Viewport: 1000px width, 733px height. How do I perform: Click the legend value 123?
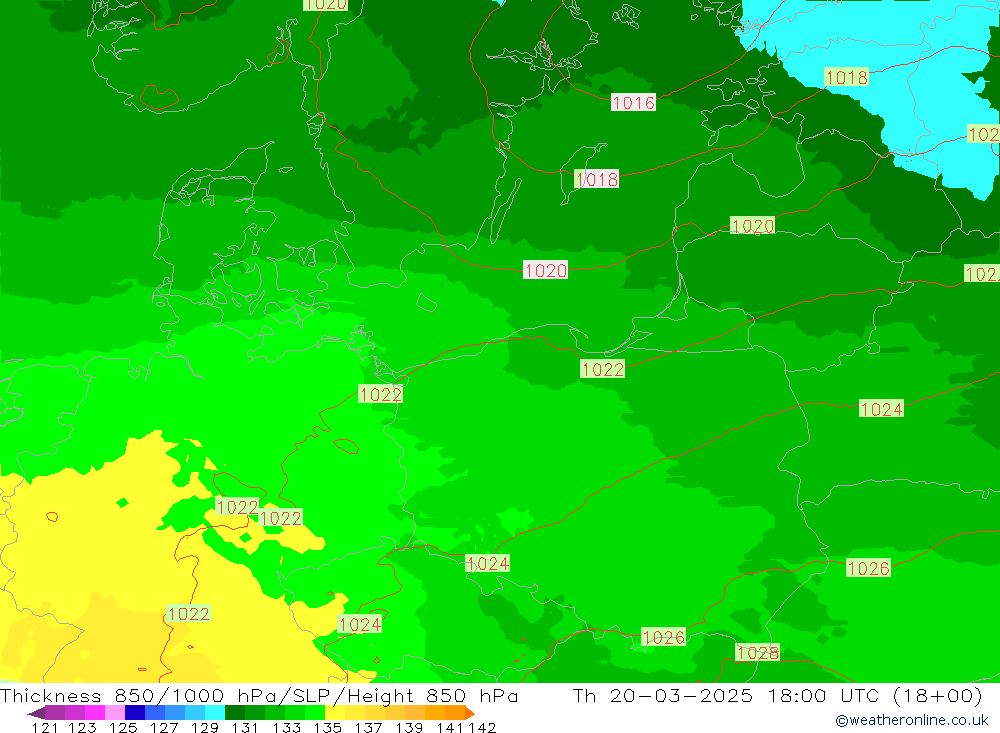[x=82, y=727]
